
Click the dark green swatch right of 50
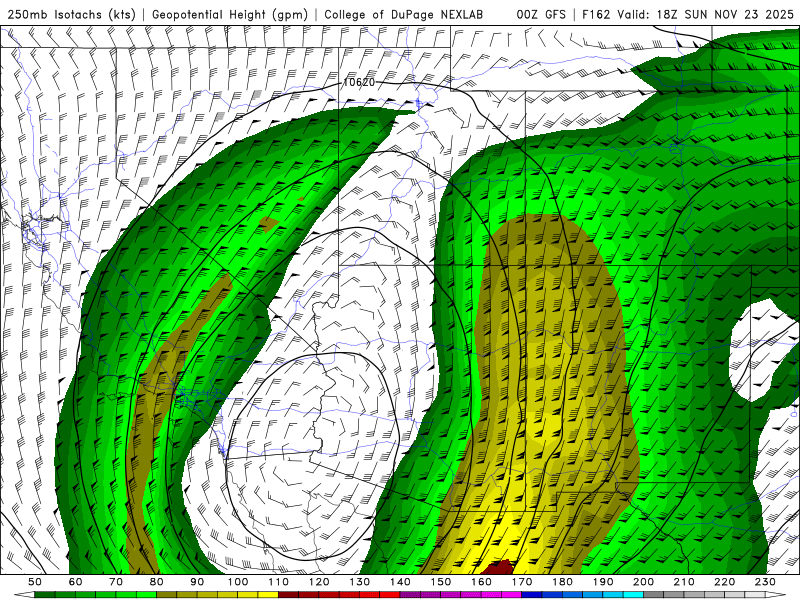point(45,595)
